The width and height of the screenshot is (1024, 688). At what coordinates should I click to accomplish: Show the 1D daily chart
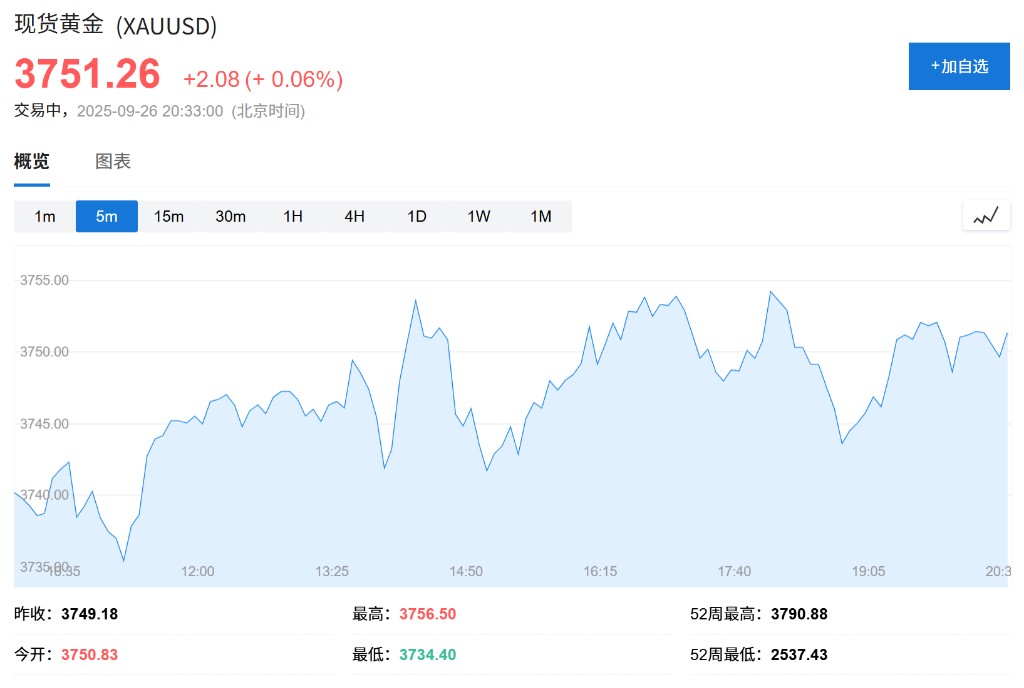point(417,216)
